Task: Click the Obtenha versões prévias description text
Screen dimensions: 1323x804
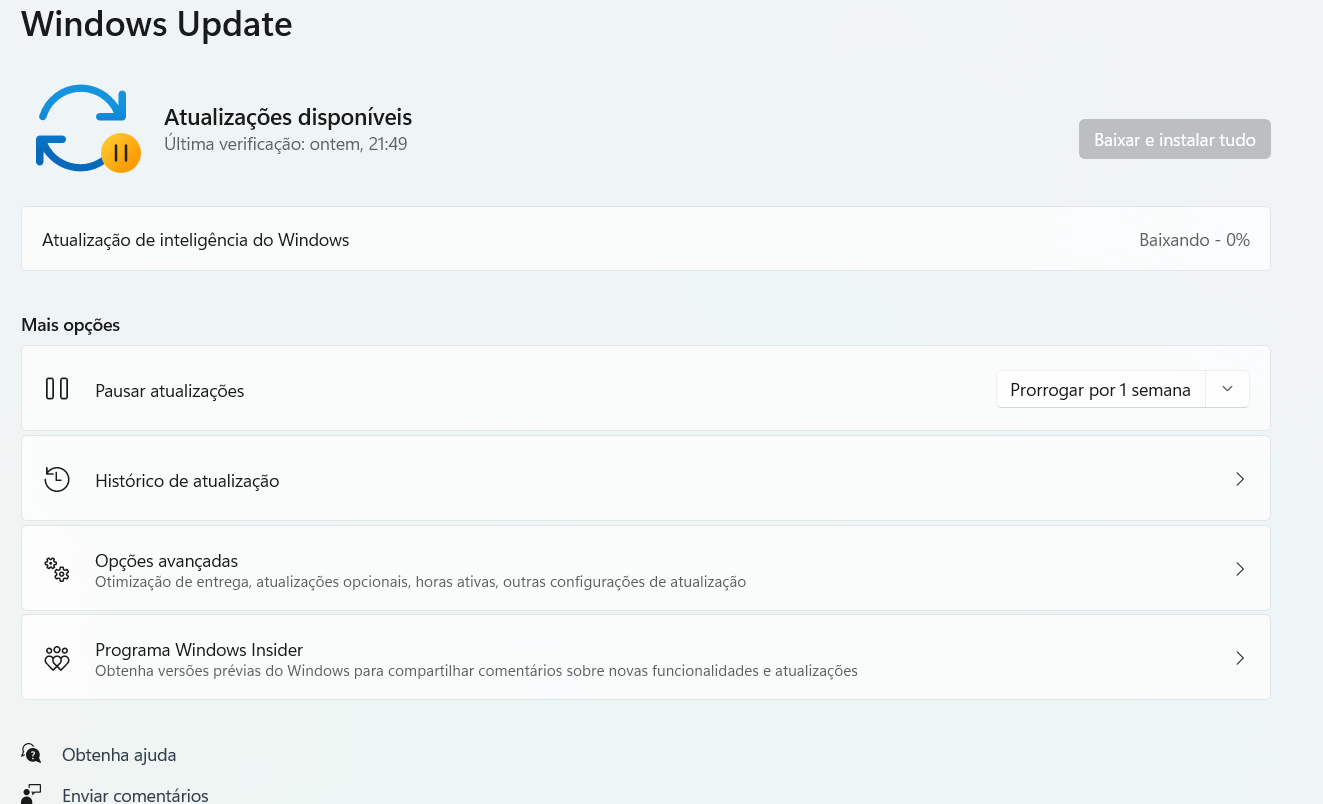Action: tap(476, 671)
